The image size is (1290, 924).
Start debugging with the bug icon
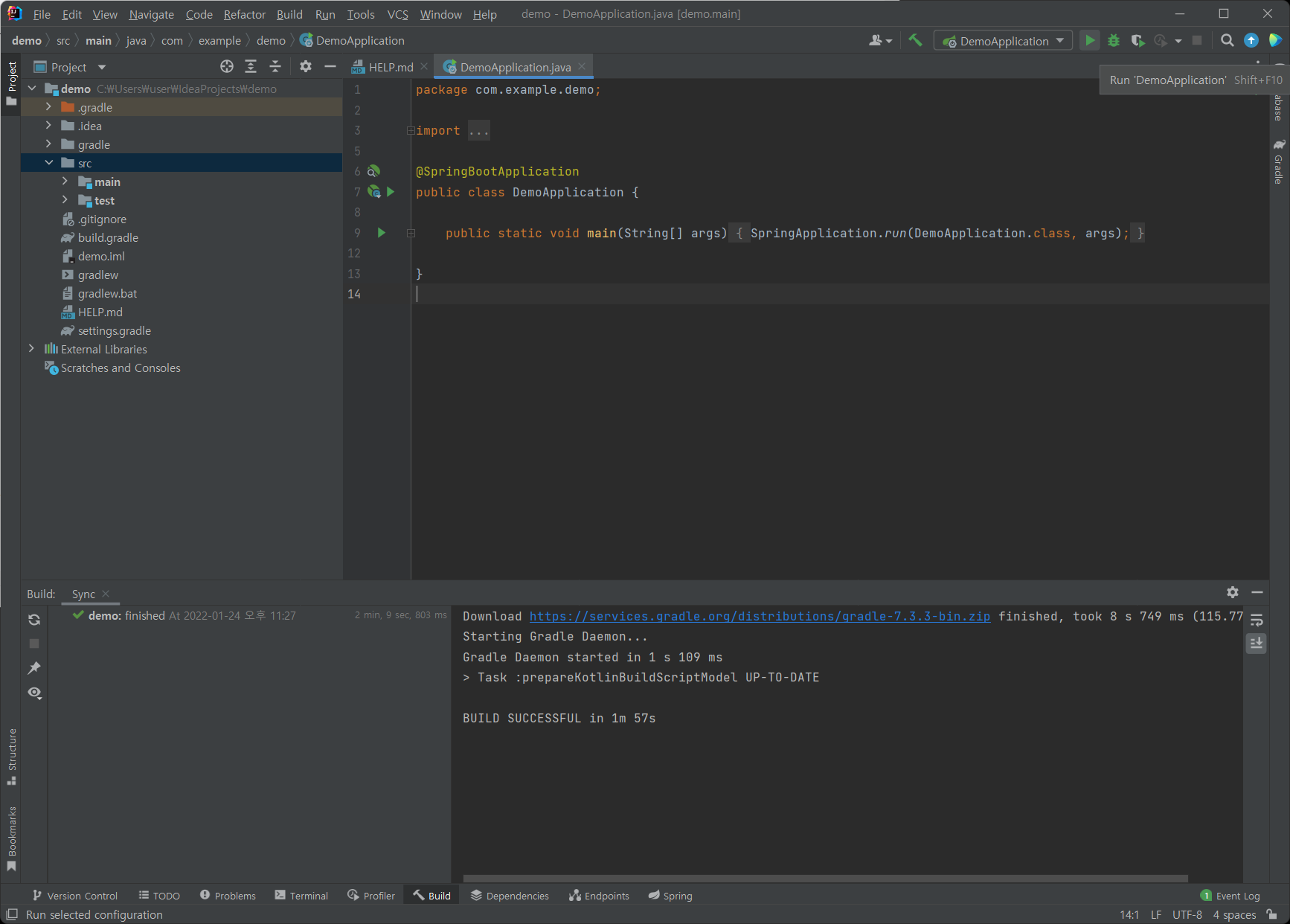pos(1114,41)
